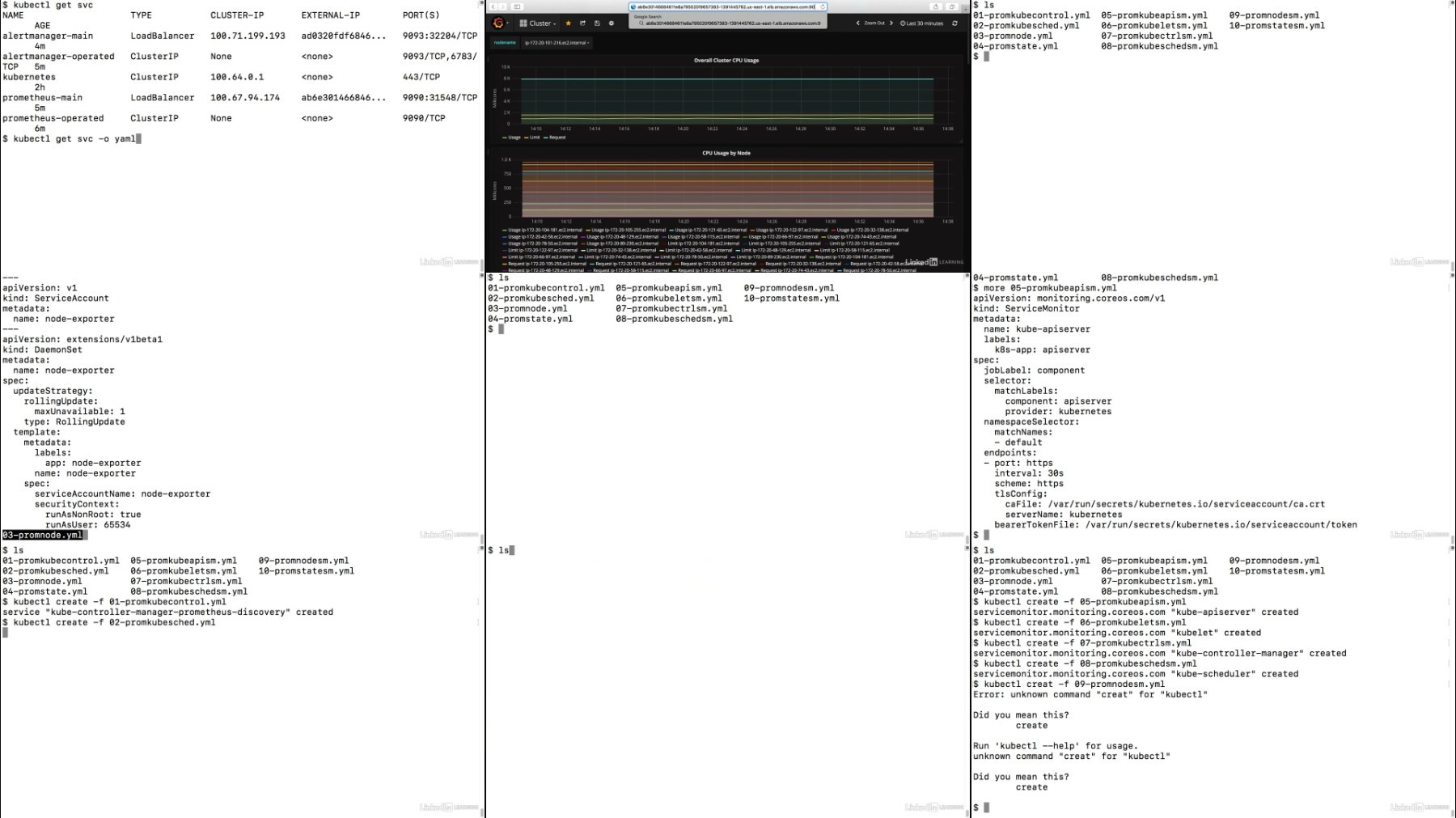The width and height of the screenshot is (1456, 818).
Task: Save the Grafana dashboard
Action: pyautogui.click(x=597, y=23)
